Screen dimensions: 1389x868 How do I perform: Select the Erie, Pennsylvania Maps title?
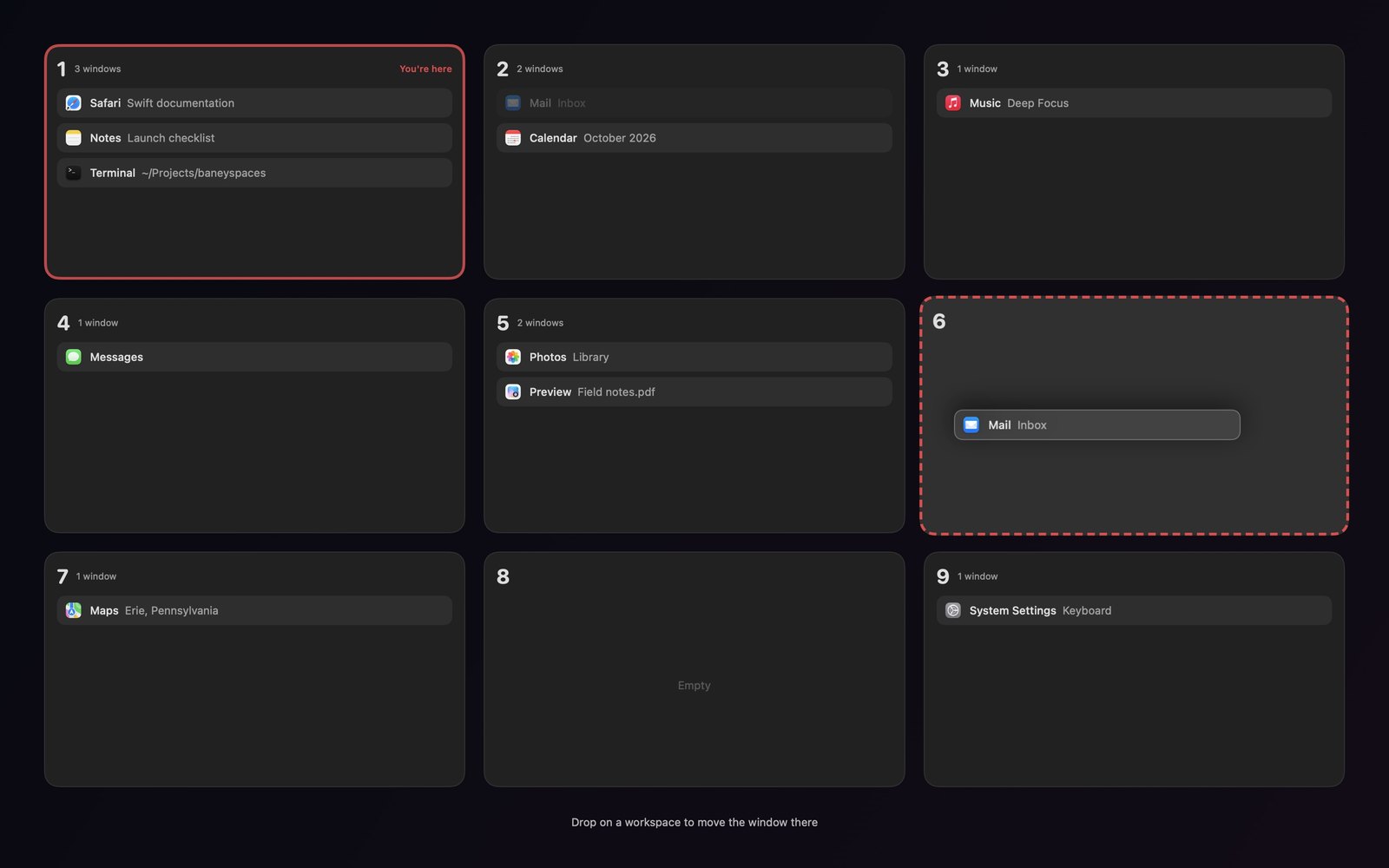coord(171,611)
